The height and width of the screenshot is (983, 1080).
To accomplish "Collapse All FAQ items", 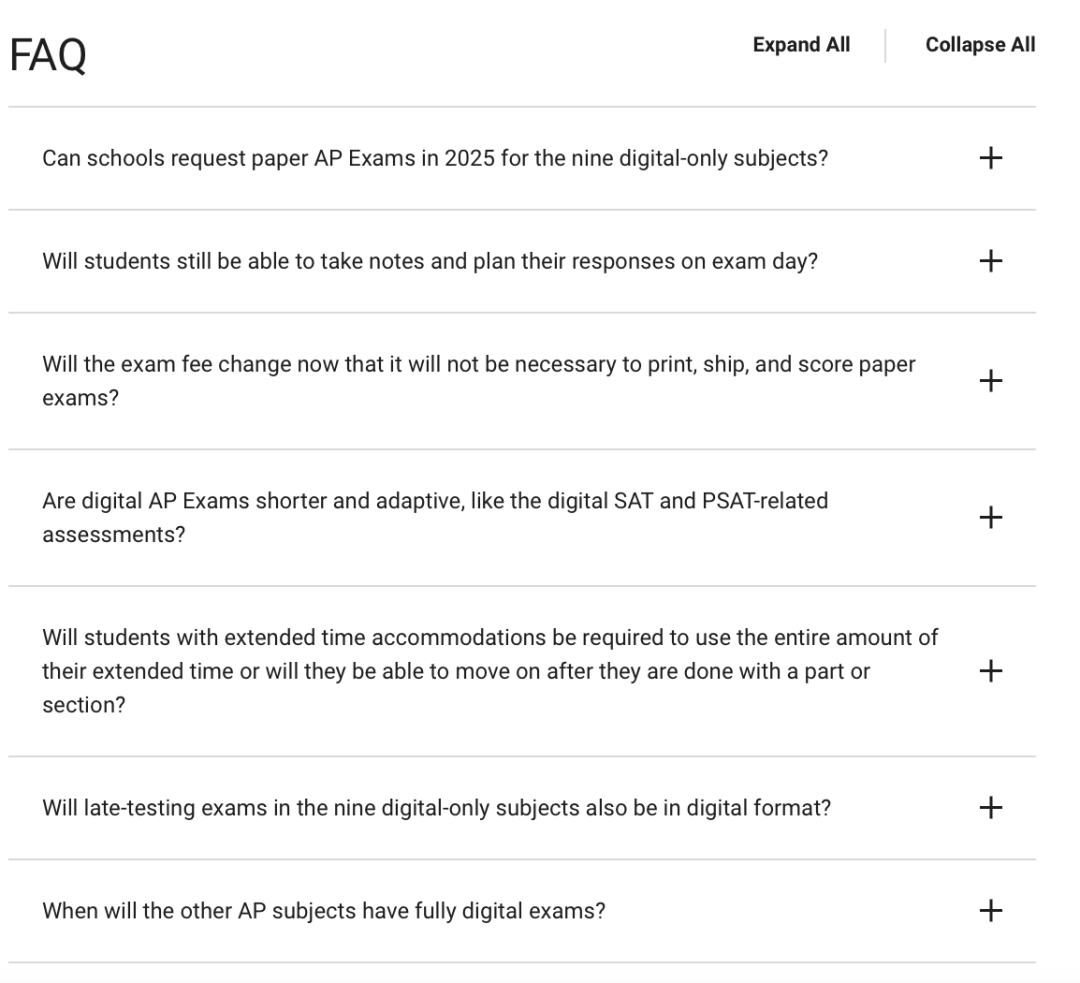I will pyautogui.click(x=979, y=45).
